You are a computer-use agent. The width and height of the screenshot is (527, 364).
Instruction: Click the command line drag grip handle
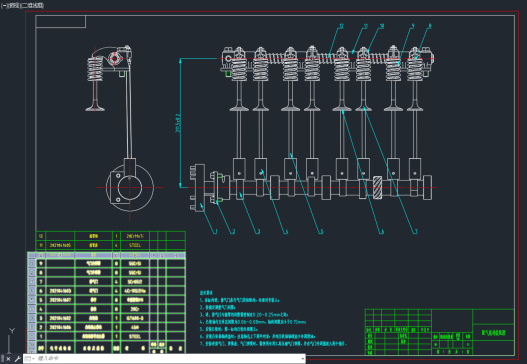(x=3, y=359)
